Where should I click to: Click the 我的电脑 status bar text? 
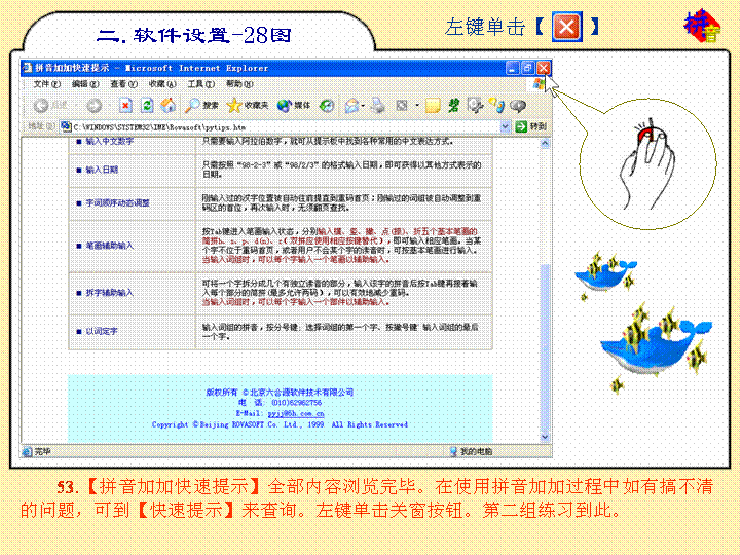[x=476, y=452]
